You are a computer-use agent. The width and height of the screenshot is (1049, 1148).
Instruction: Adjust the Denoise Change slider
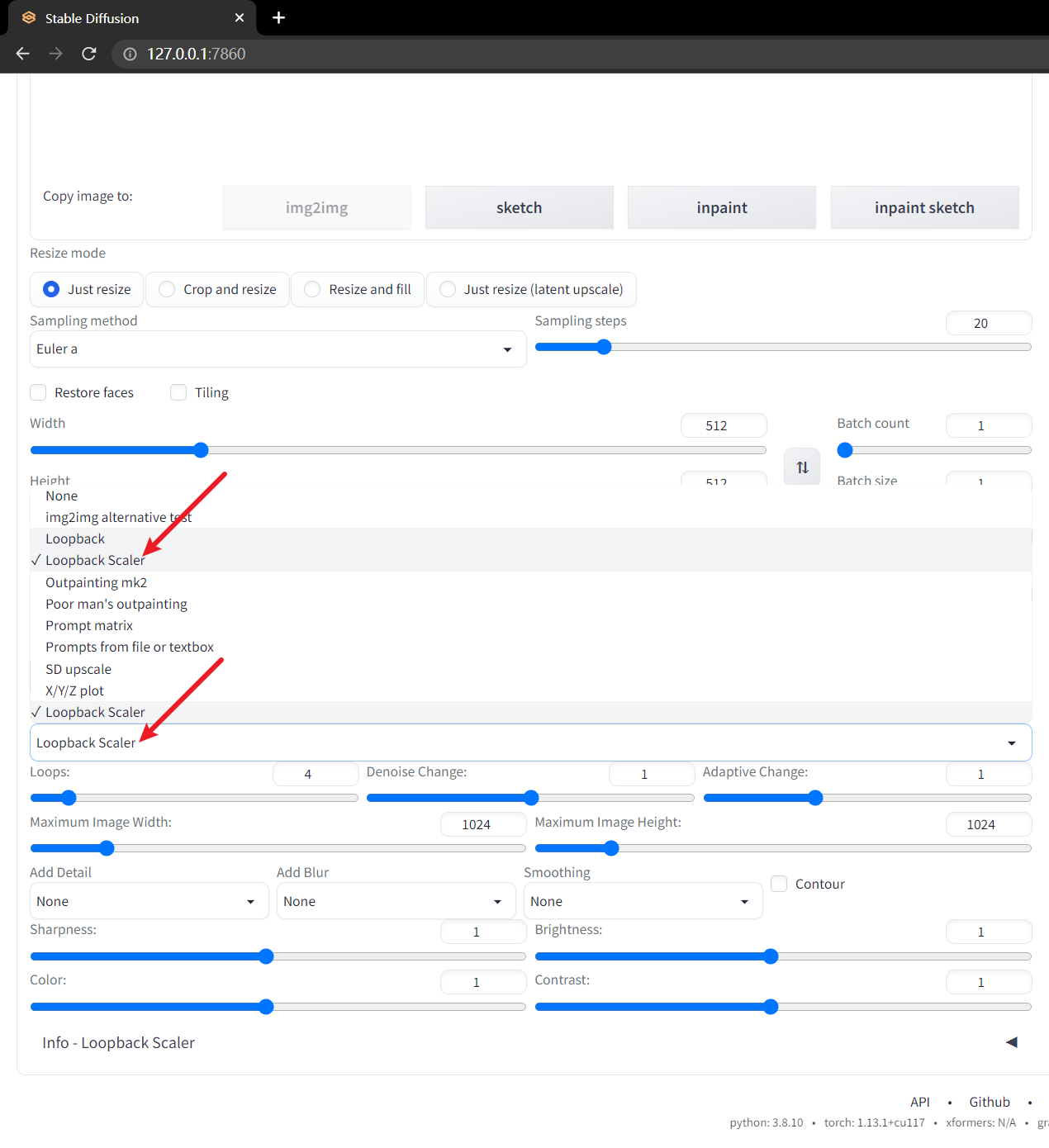(x=530, y=798)
